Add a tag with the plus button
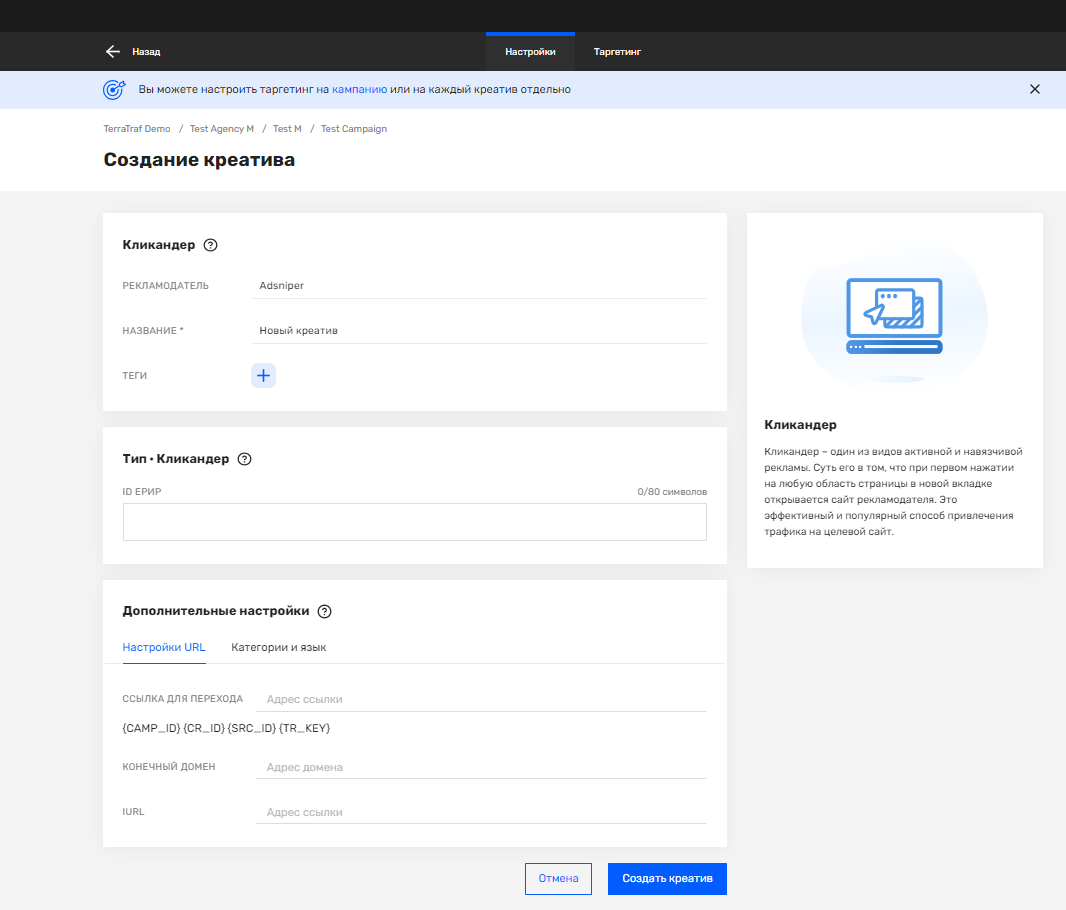1066x910 pixels. coord(264,375)
